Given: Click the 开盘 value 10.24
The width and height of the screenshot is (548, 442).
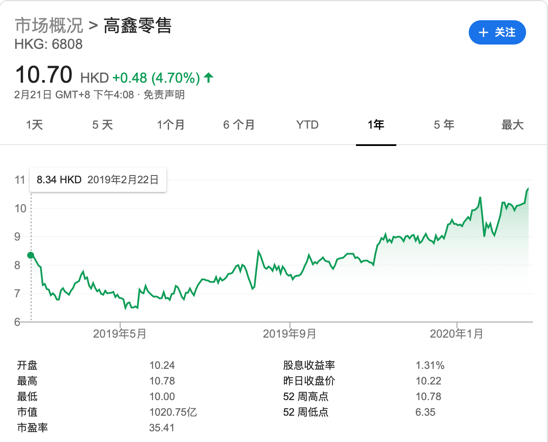Looking at the screenshot, I should (x=162, y=365).
